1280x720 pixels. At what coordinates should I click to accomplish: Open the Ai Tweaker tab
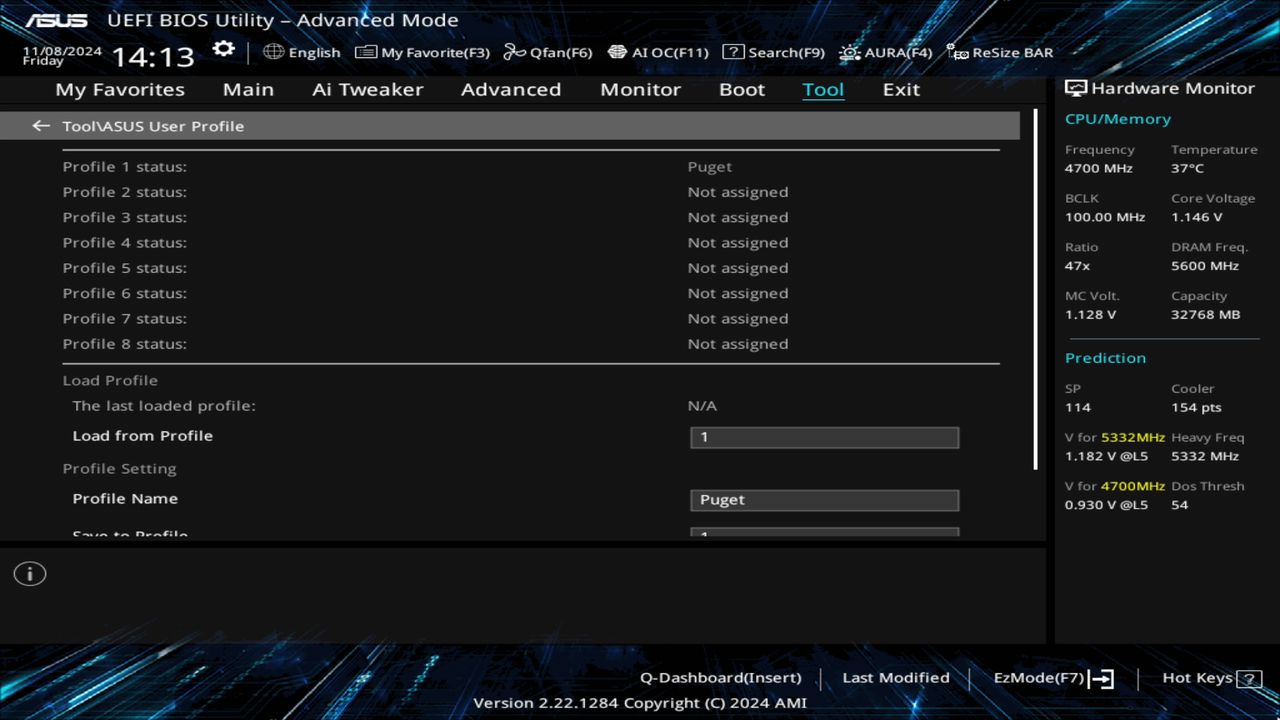coord(367,89)
